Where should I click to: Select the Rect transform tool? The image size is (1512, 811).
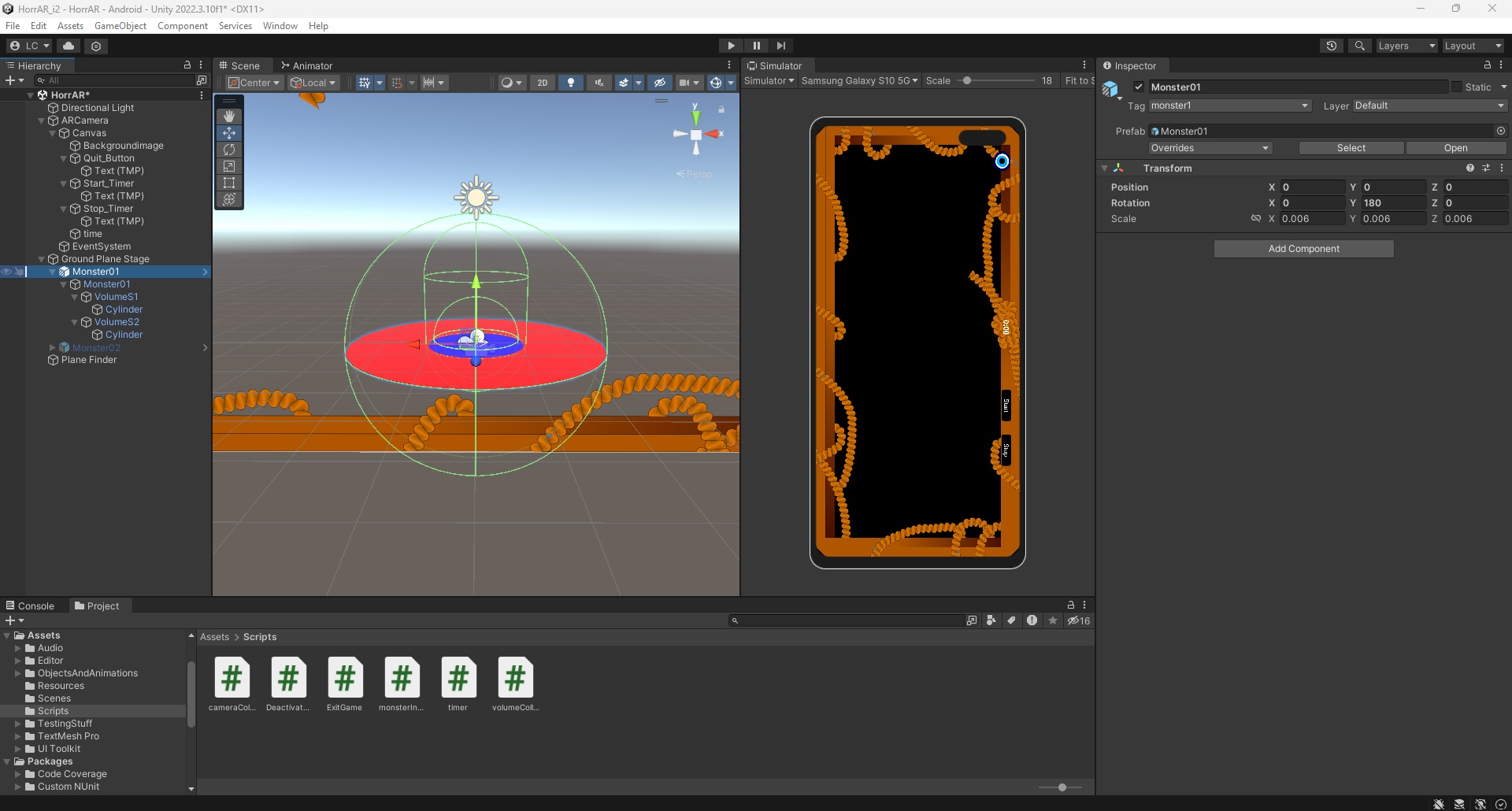(x=229, y=183)
